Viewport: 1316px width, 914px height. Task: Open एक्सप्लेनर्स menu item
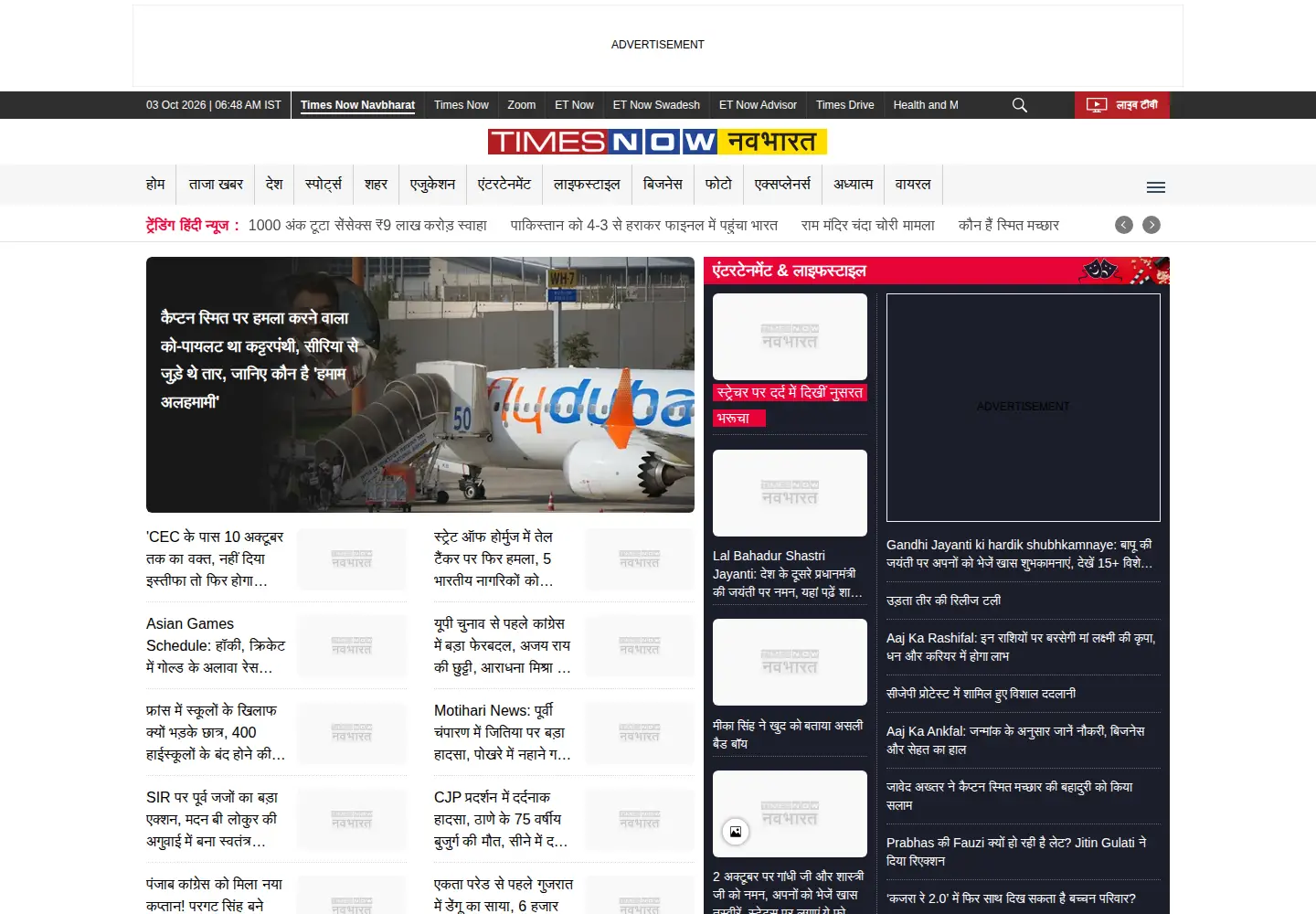(x=782, y=185)
